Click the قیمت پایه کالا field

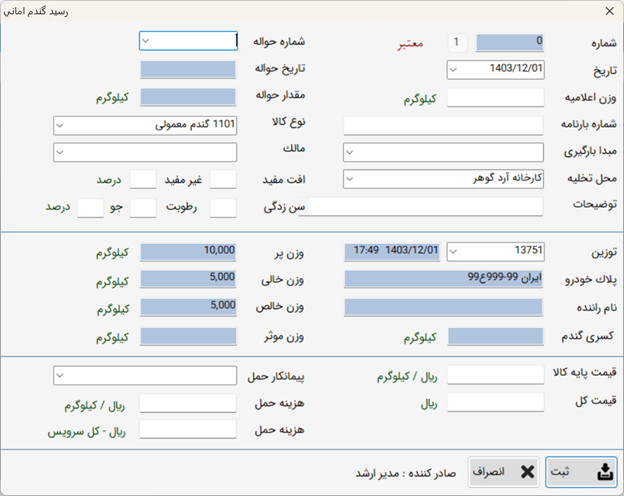(495, 375)
